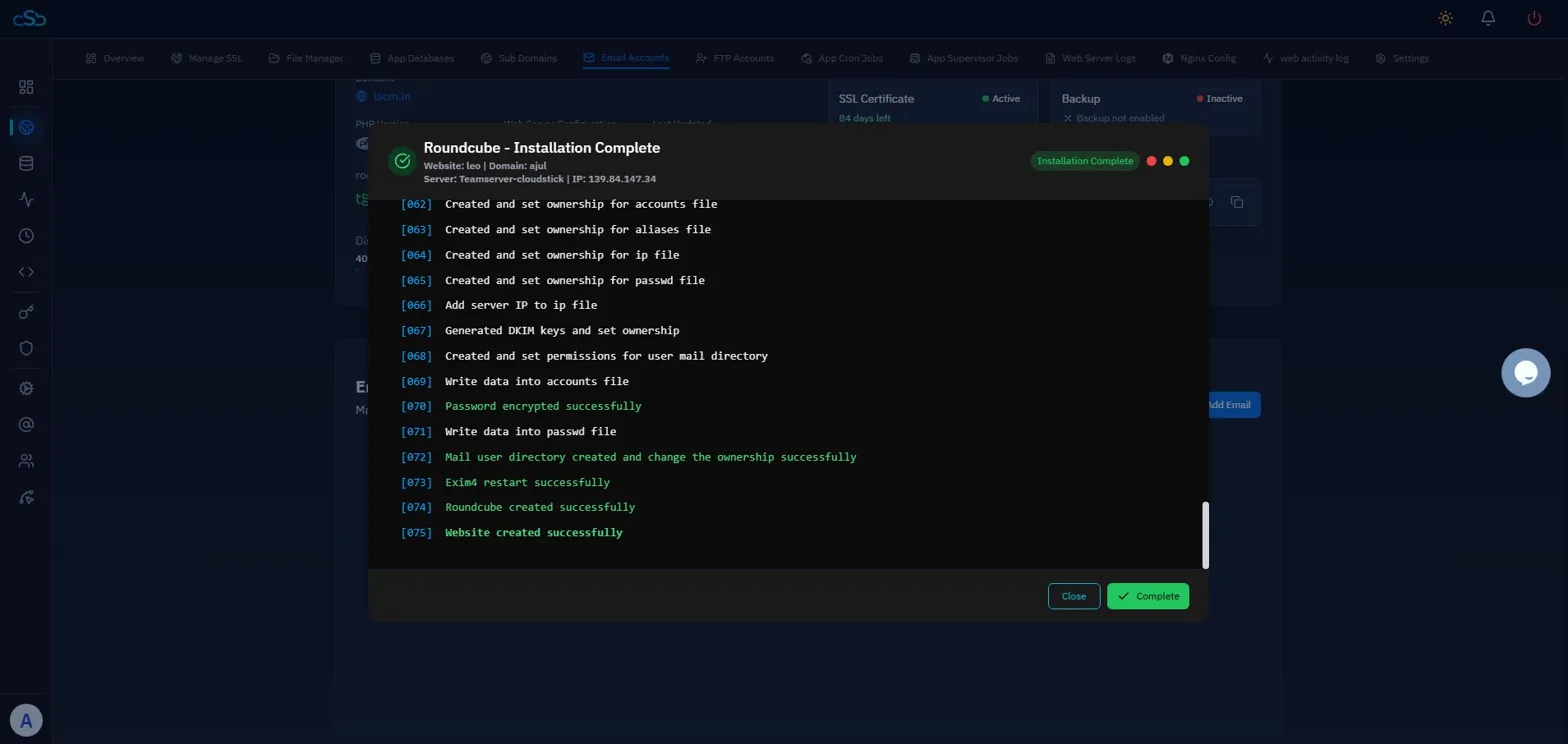
Task: Click the green dot in dialog header
Action: [1184, 161]
